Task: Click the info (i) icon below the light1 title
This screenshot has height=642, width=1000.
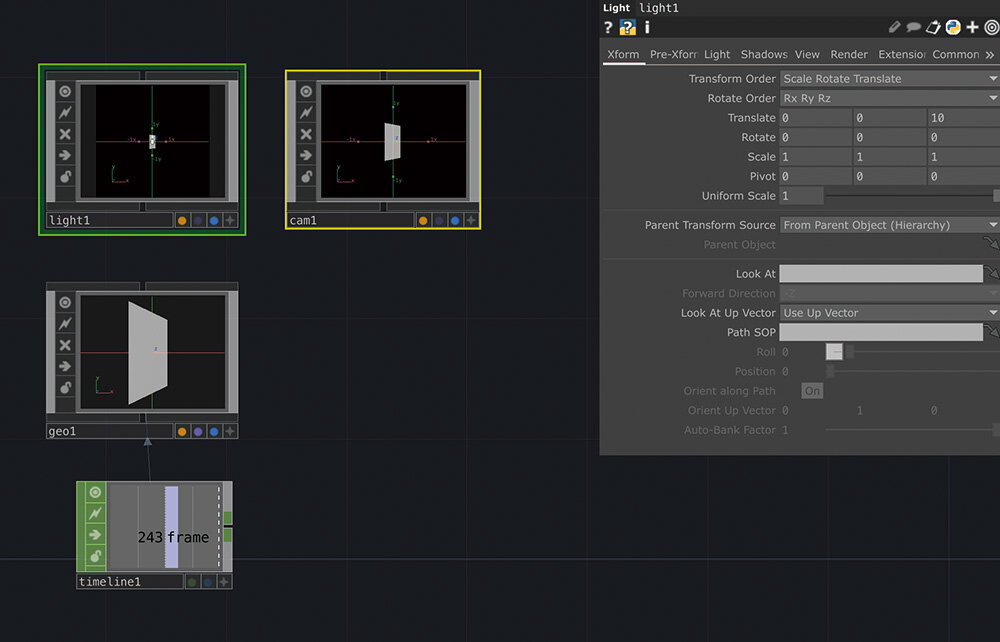Action: (645, 27)
